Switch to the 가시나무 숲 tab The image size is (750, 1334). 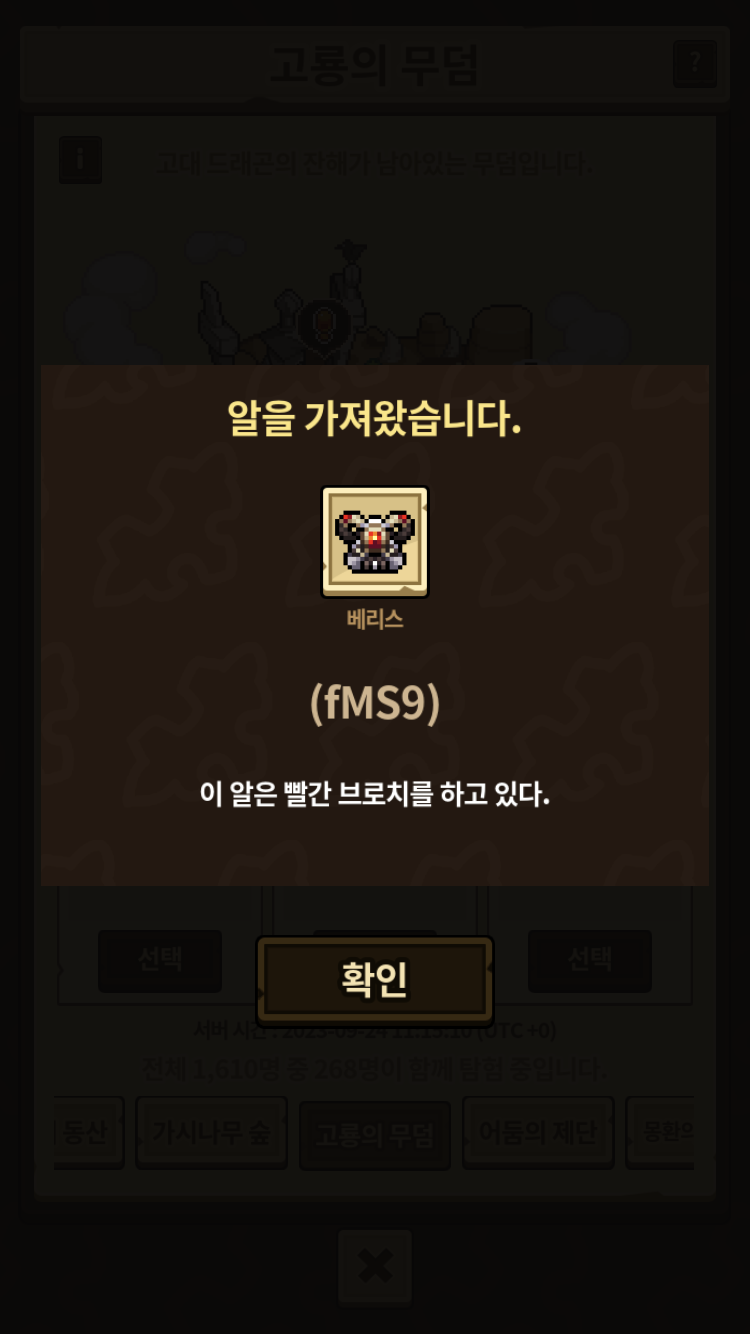(x=211, y=1133)
